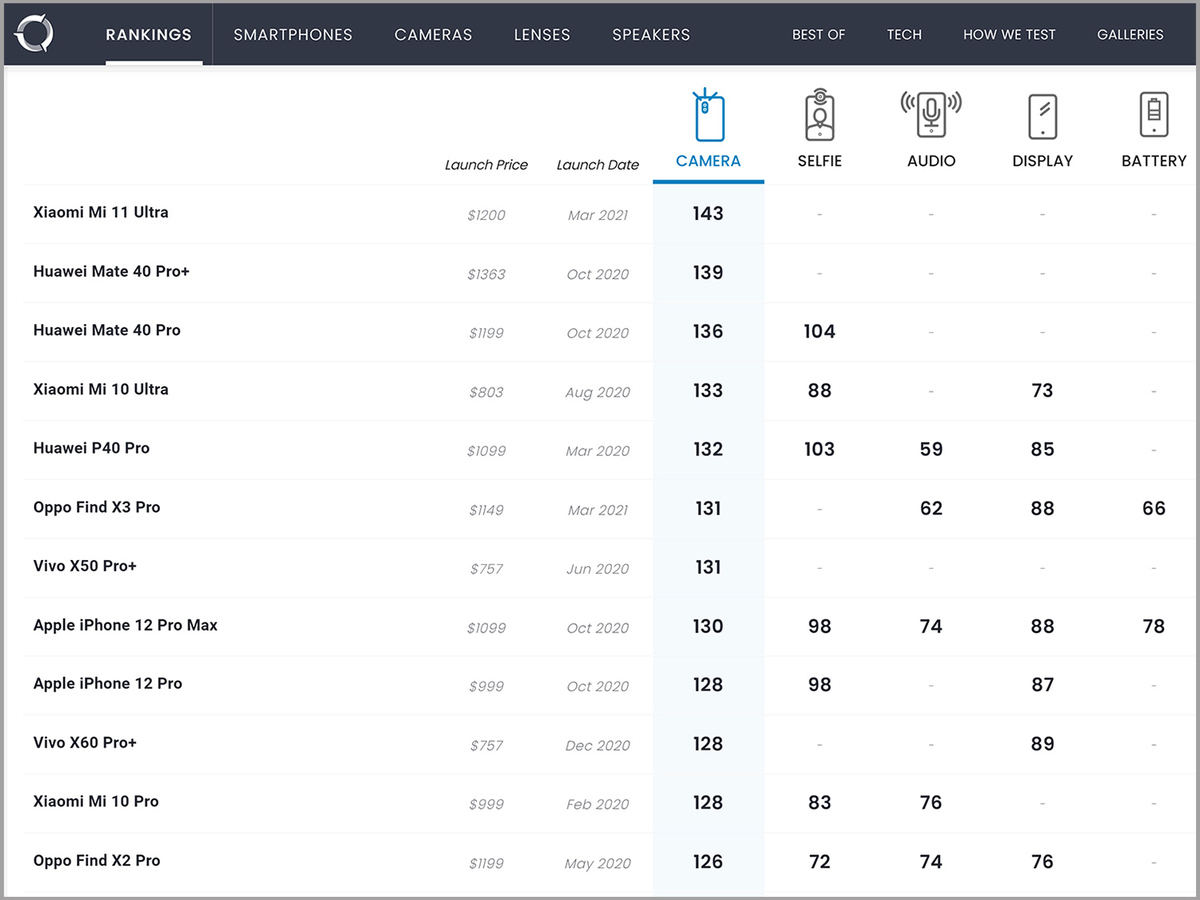Click camera score 139 for Mate 40 Pro+
Viewport: 1200px width, 900px height.
tap(708, 272)
